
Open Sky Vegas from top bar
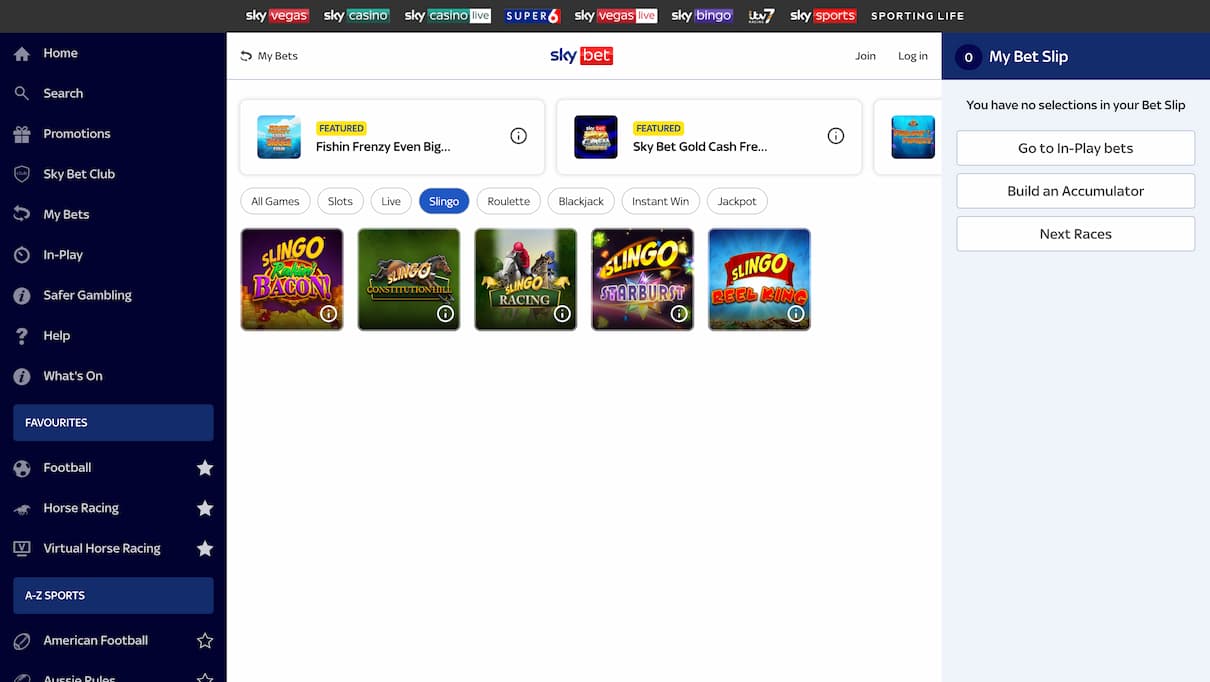point(277,16)
